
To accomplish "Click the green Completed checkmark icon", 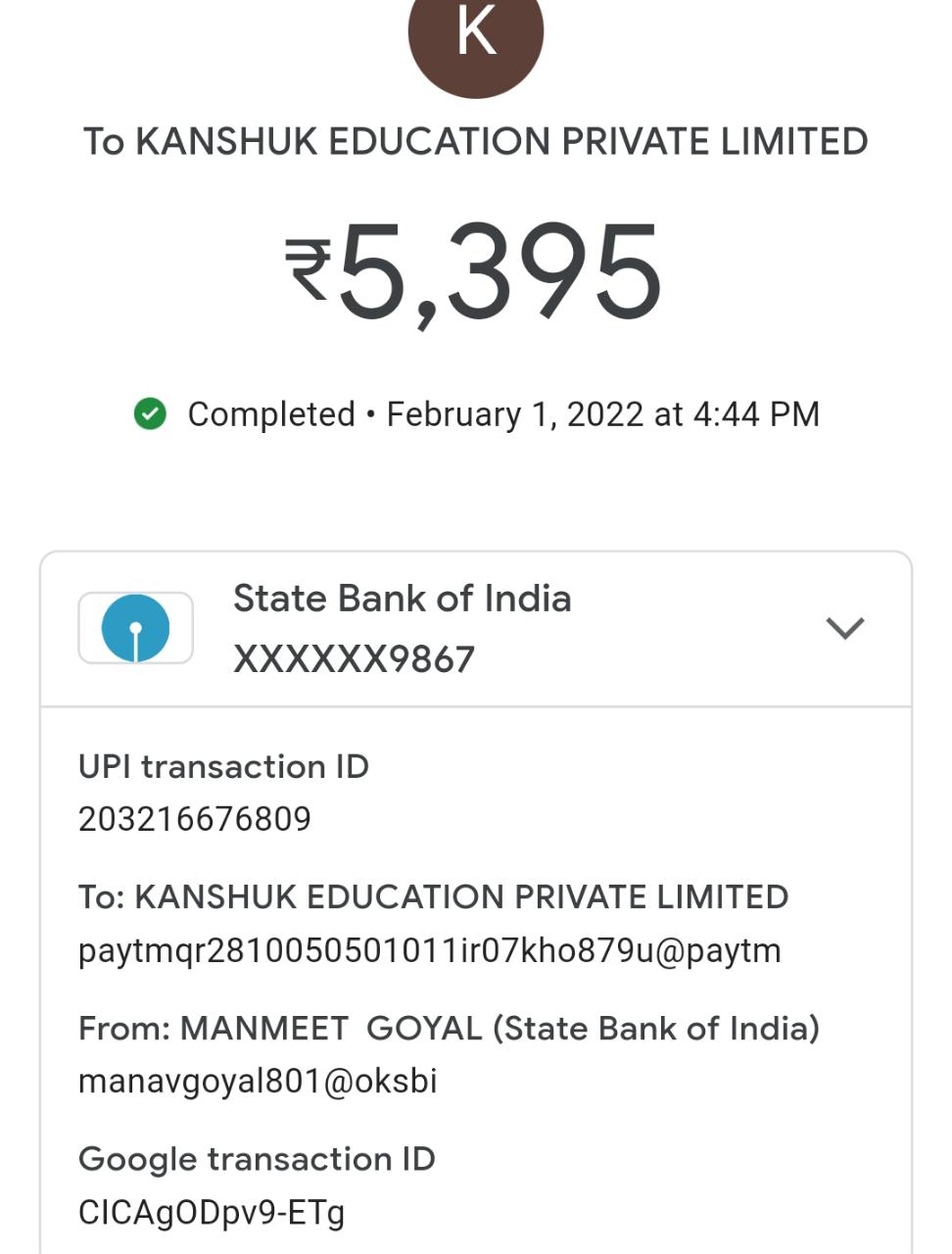I will (x=150, y=414).
